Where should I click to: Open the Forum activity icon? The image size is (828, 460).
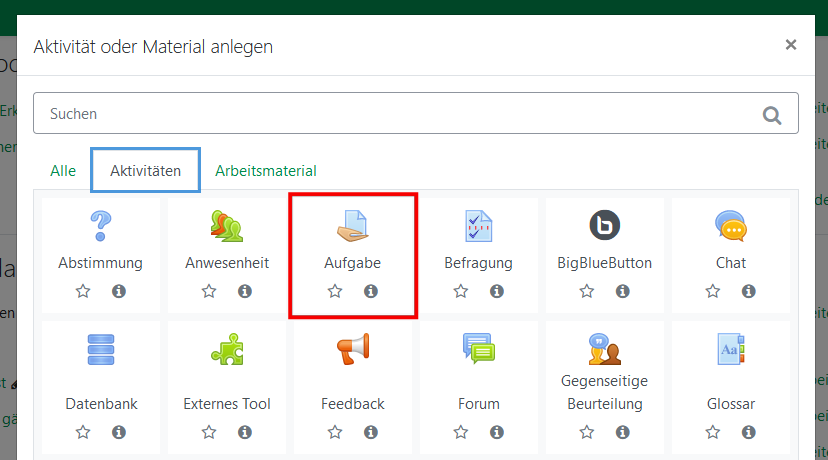[x=478, y=349]
